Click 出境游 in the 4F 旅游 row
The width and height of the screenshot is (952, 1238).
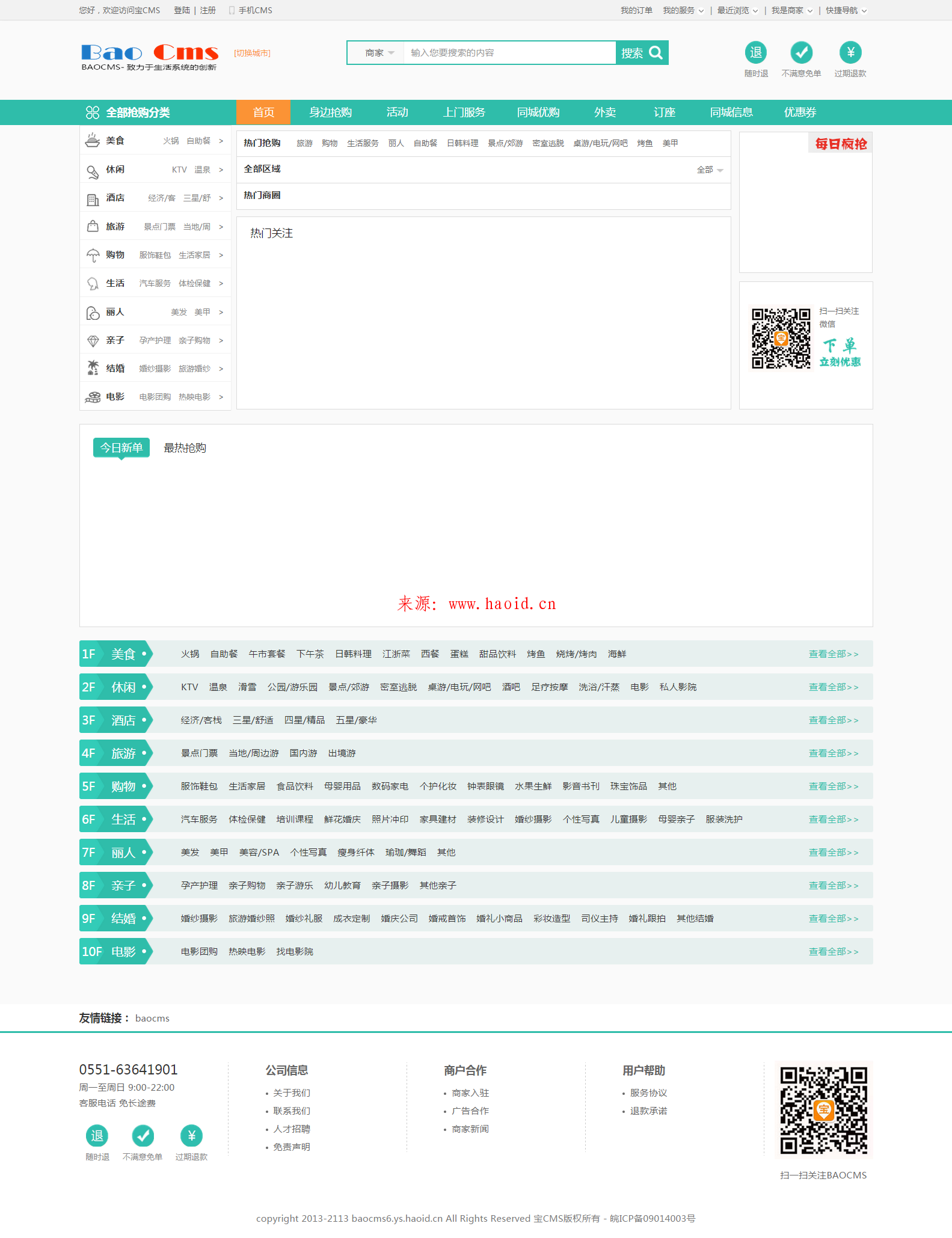click(342, 753)
